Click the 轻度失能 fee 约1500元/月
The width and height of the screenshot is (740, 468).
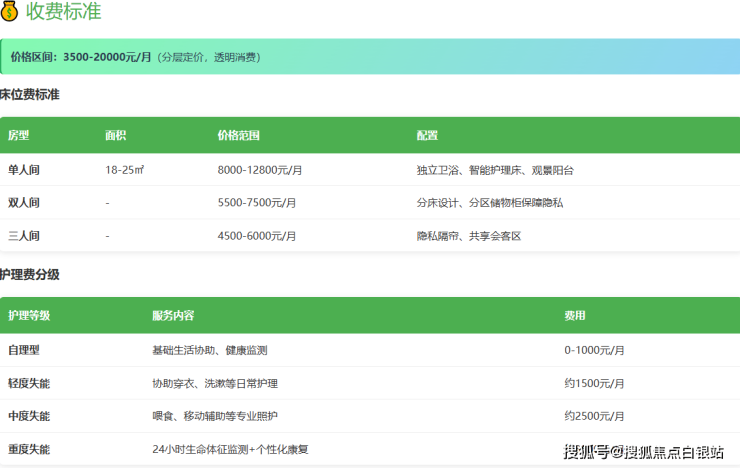coord(594,383)
